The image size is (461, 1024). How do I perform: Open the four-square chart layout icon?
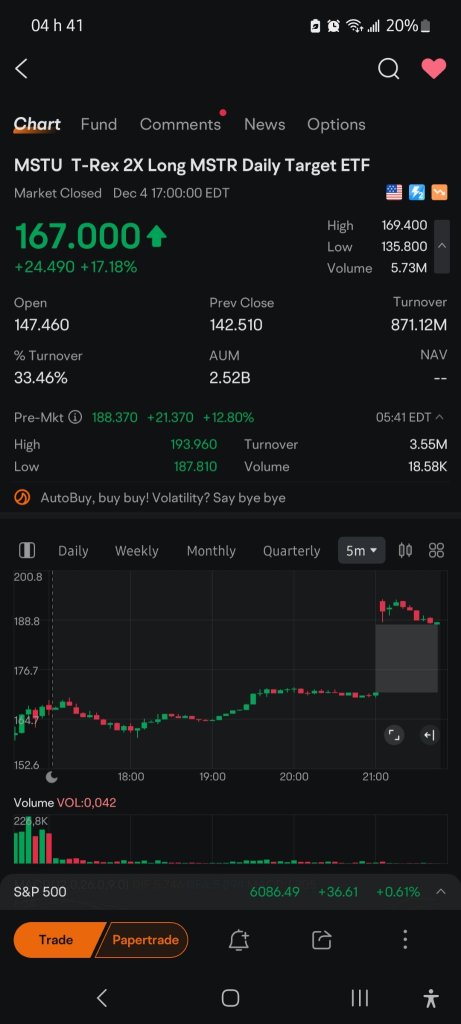(x=436, y=551)
